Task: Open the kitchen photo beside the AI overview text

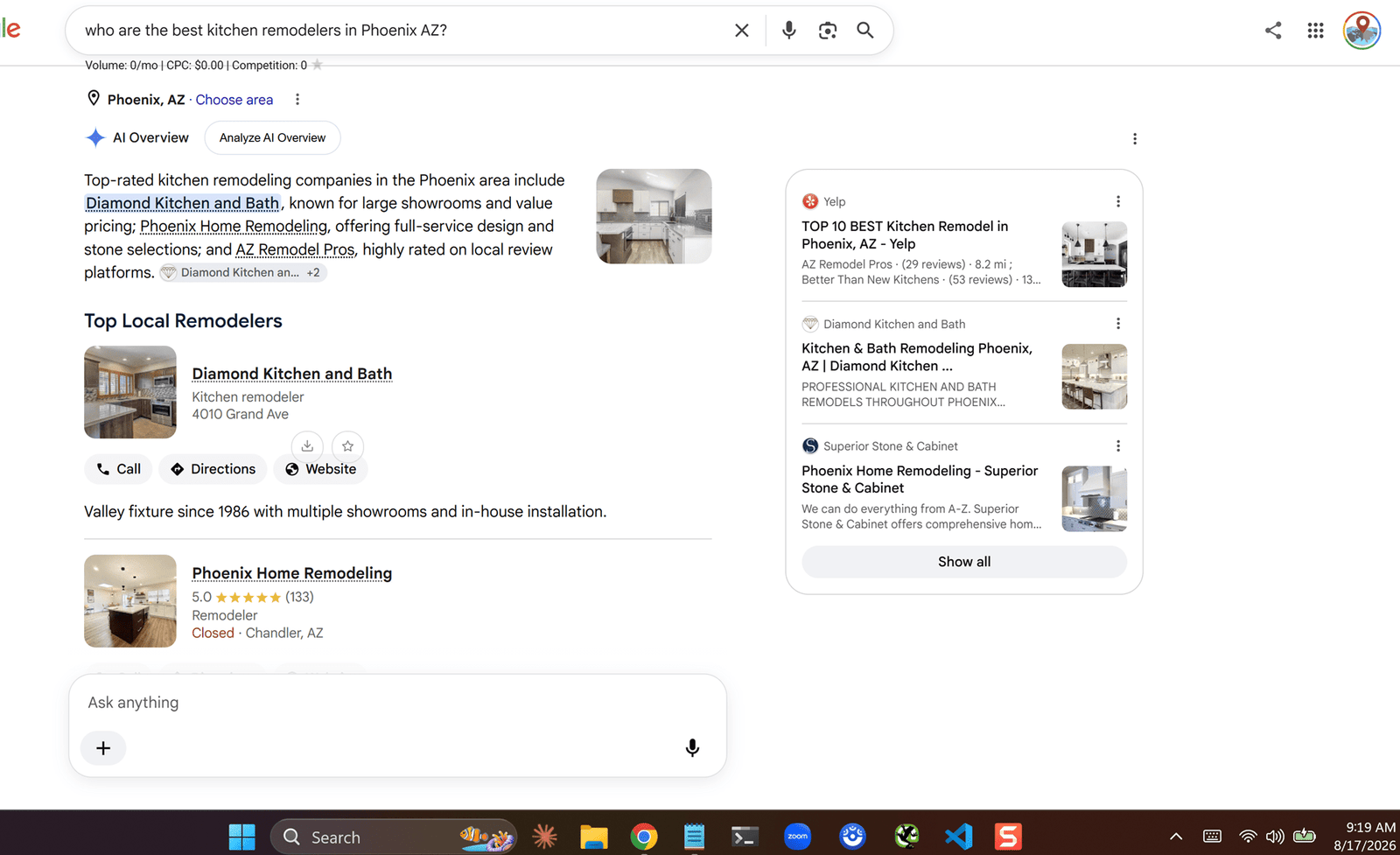Action: (x=654, y=216)
